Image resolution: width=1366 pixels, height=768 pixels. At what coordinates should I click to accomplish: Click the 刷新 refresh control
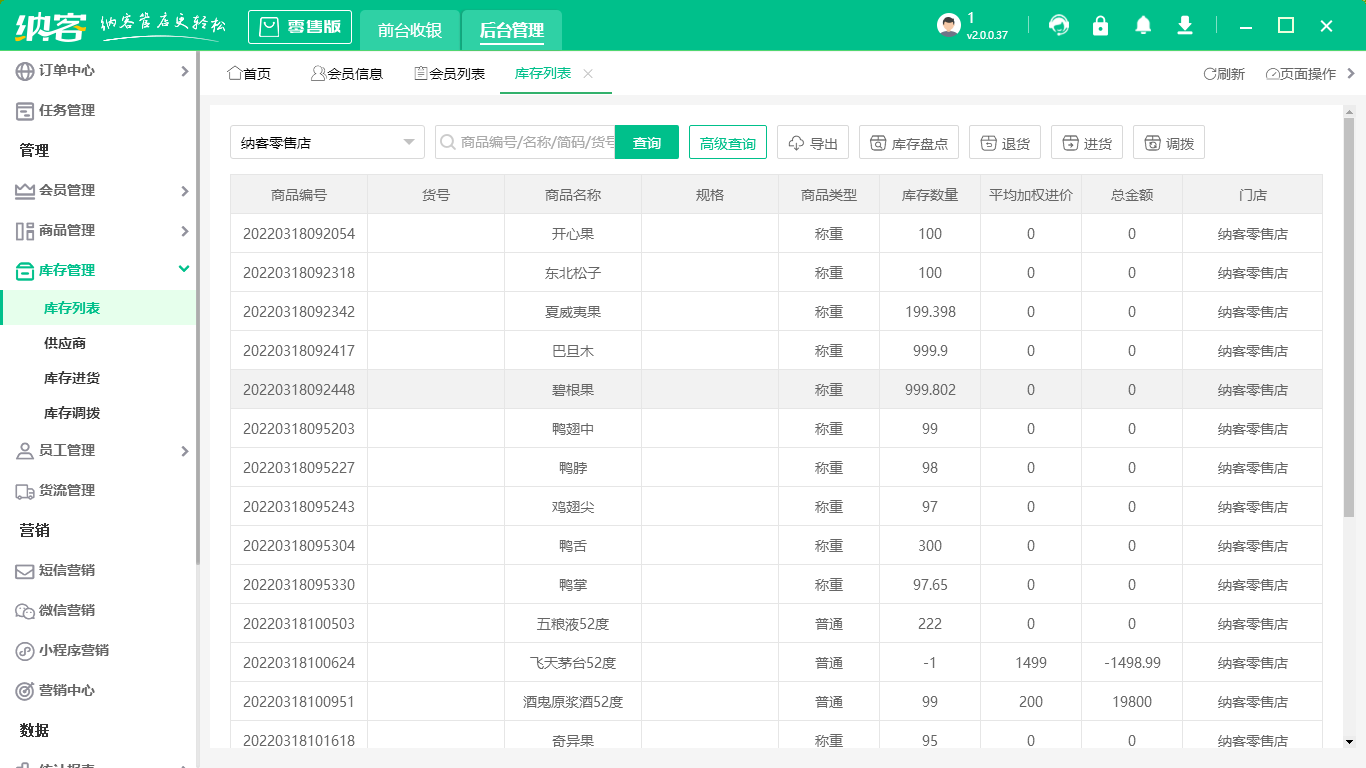[1225, 73]
